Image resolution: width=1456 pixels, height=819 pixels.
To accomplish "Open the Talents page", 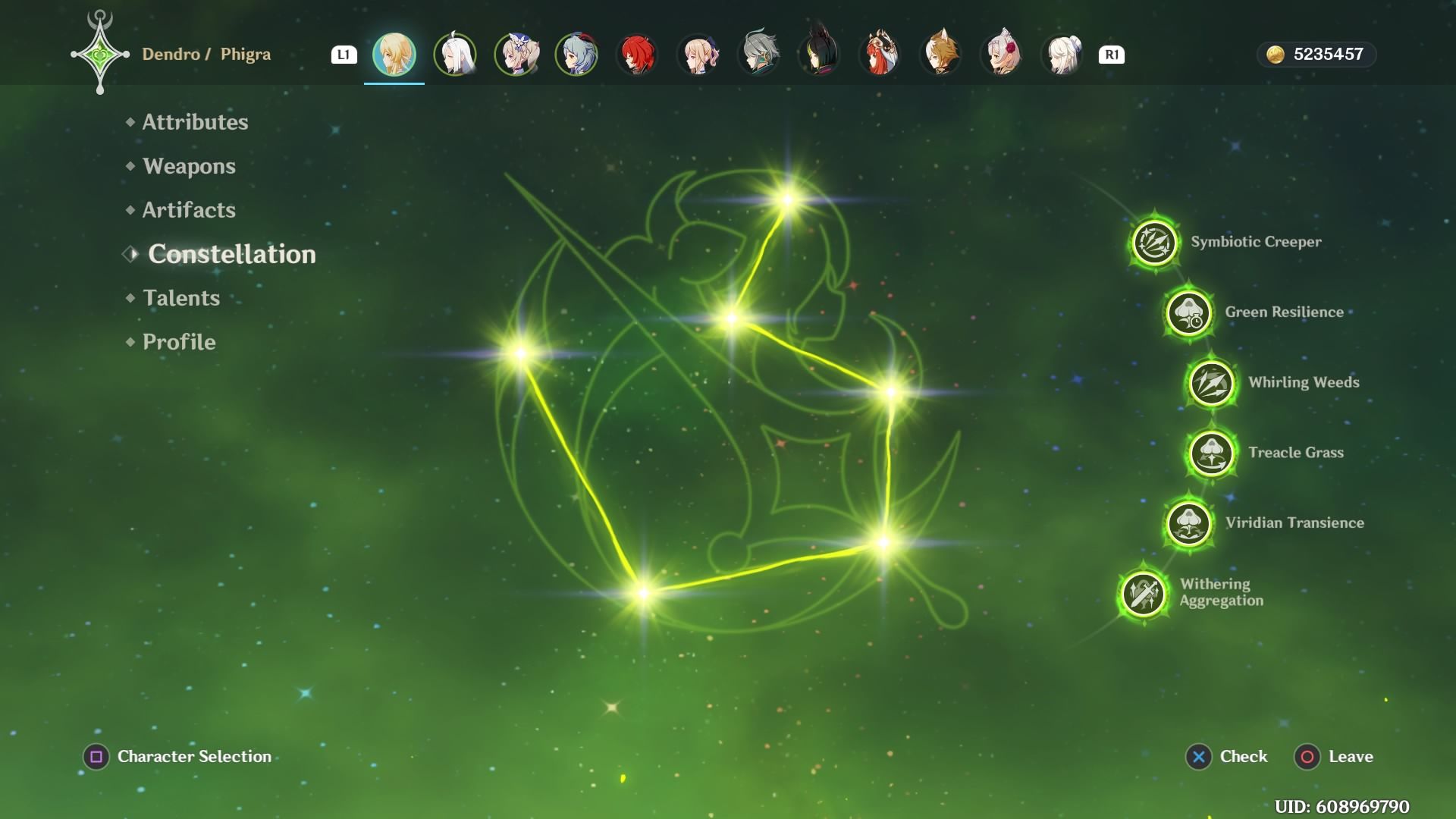I will [x=181, y=298].
